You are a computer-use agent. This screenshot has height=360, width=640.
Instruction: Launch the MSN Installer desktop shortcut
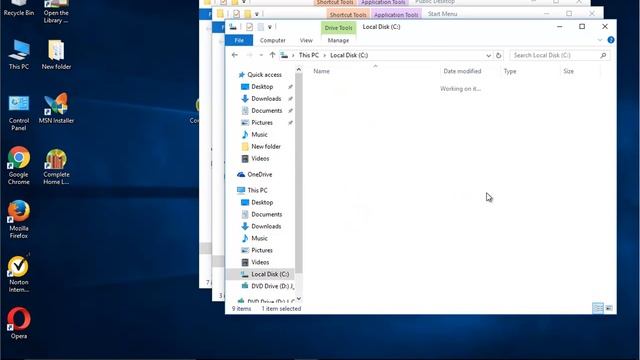click(x=56, y=108)
